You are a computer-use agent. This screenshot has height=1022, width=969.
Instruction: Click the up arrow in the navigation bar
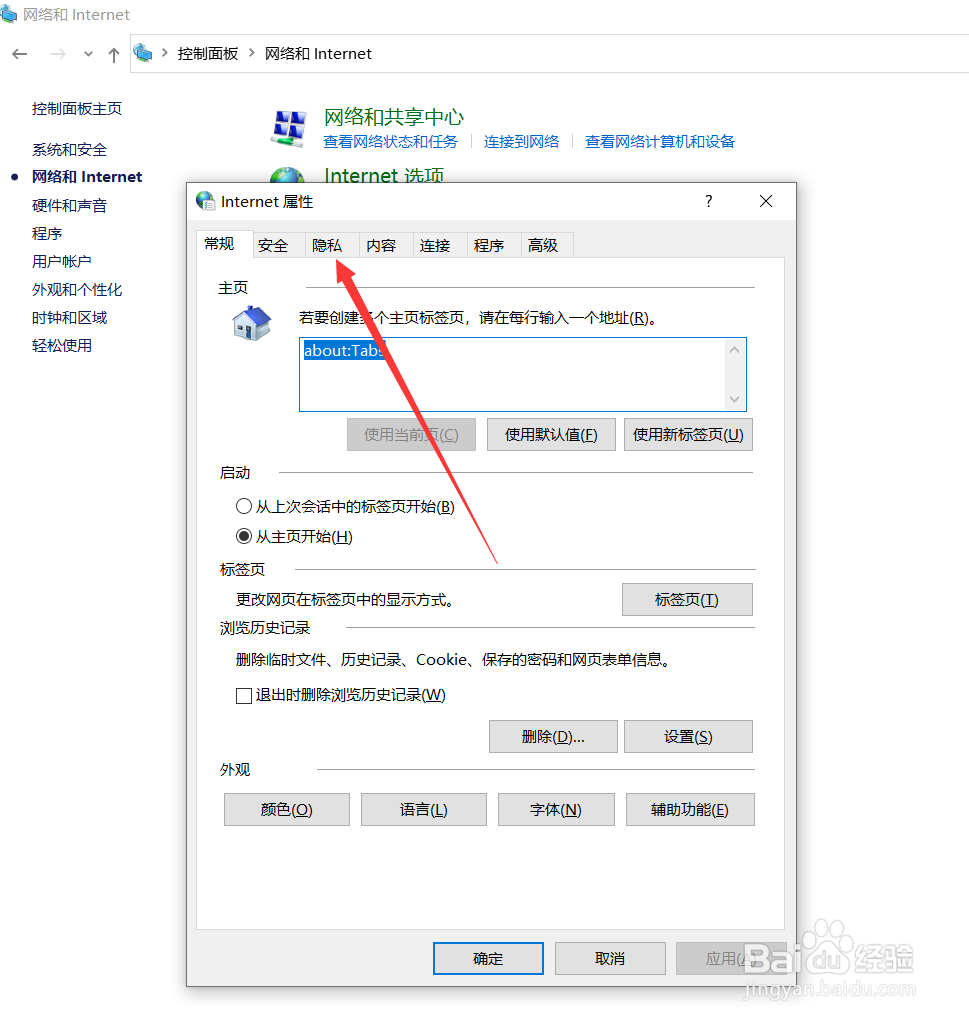click(113, 54)
